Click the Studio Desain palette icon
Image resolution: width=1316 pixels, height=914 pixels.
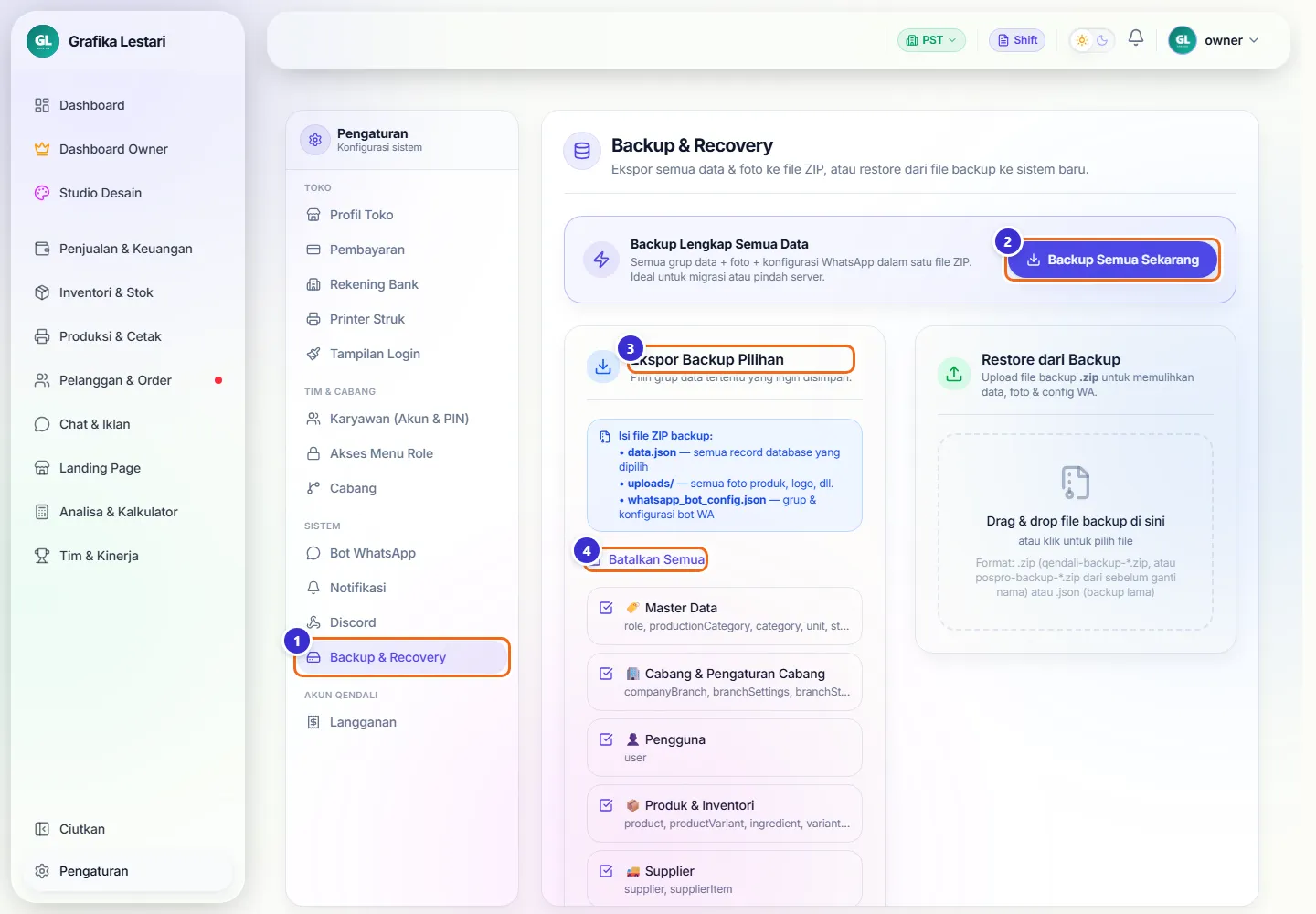click(42, 193)
